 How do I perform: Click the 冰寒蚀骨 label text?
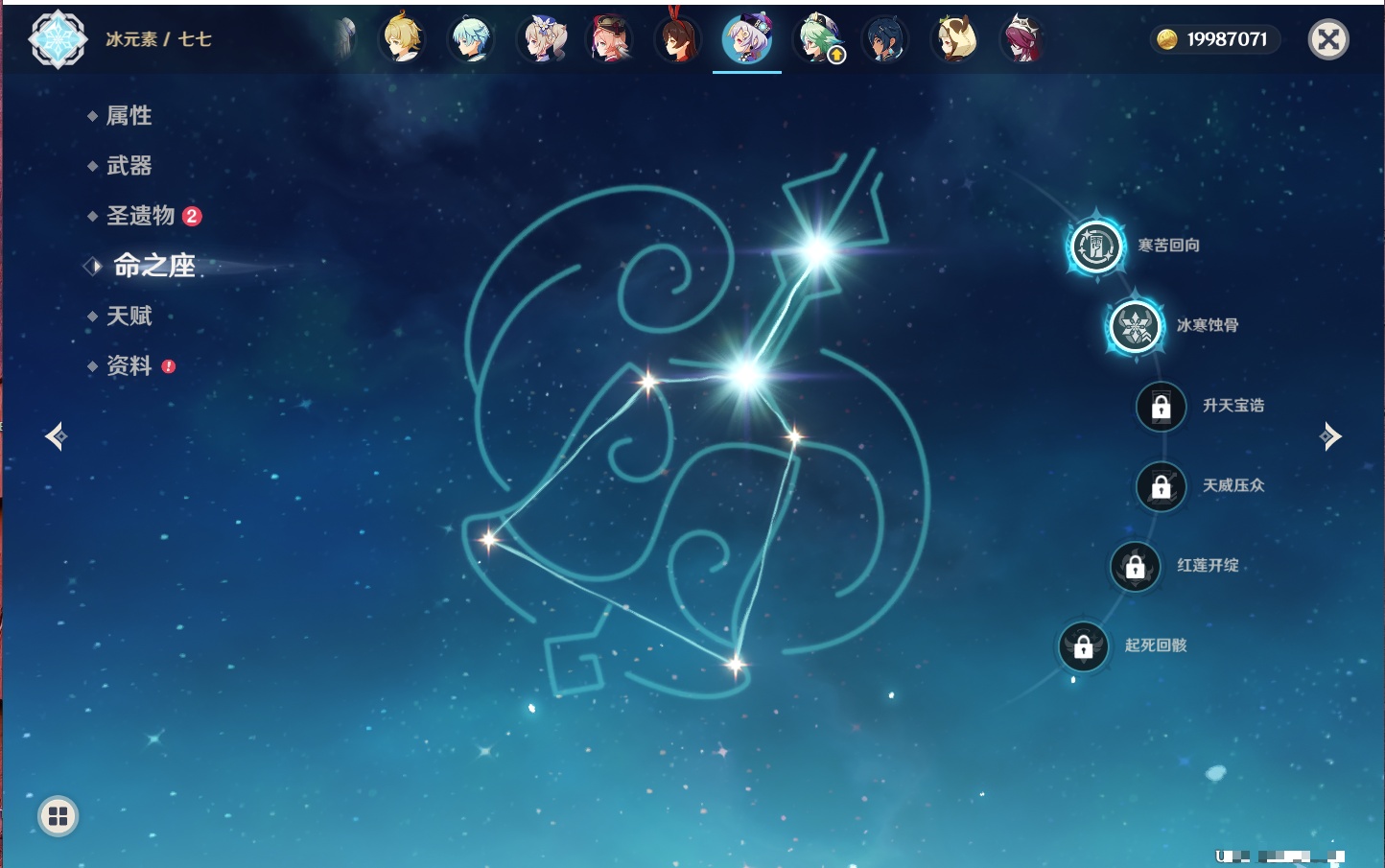1208,325
